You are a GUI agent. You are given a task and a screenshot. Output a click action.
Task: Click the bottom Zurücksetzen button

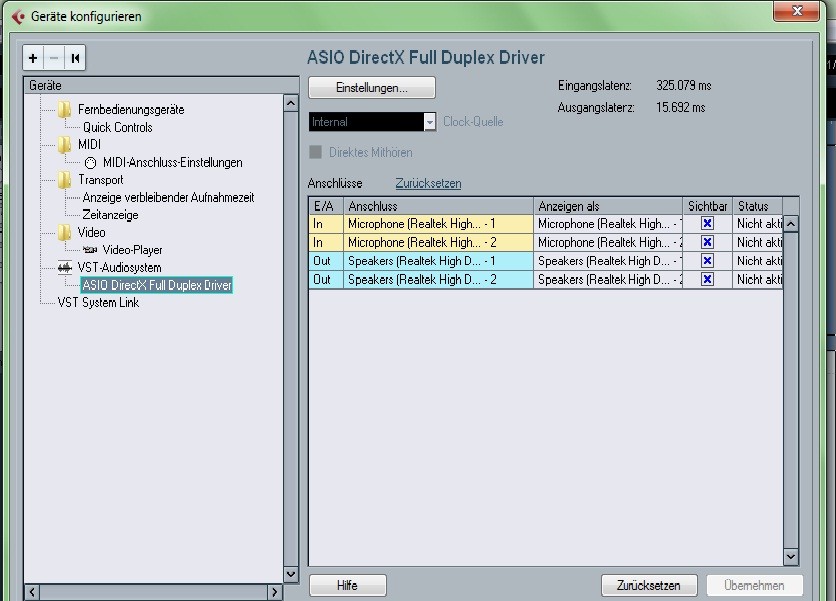click(x=649, y=586)
